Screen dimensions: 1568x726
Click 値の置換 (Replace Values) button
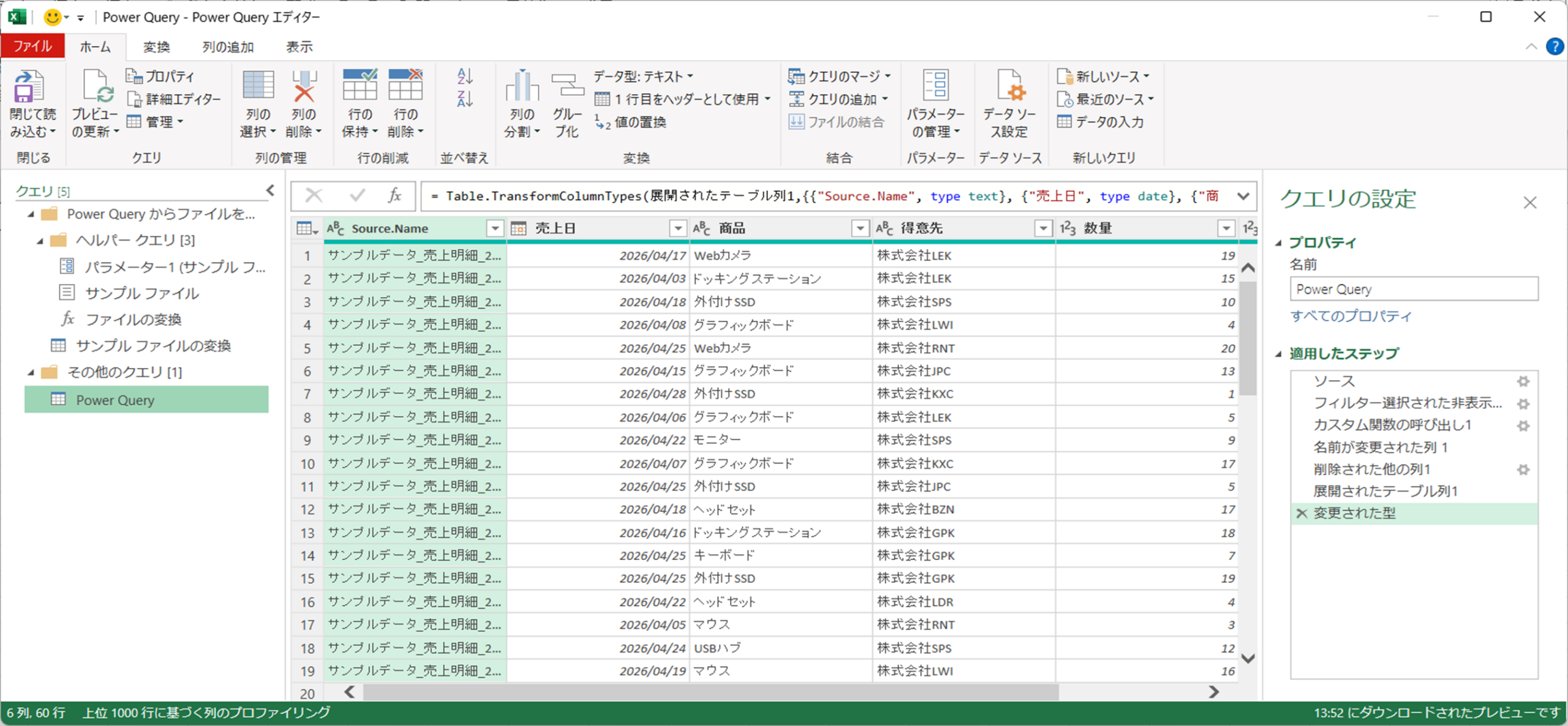(632, 122)
